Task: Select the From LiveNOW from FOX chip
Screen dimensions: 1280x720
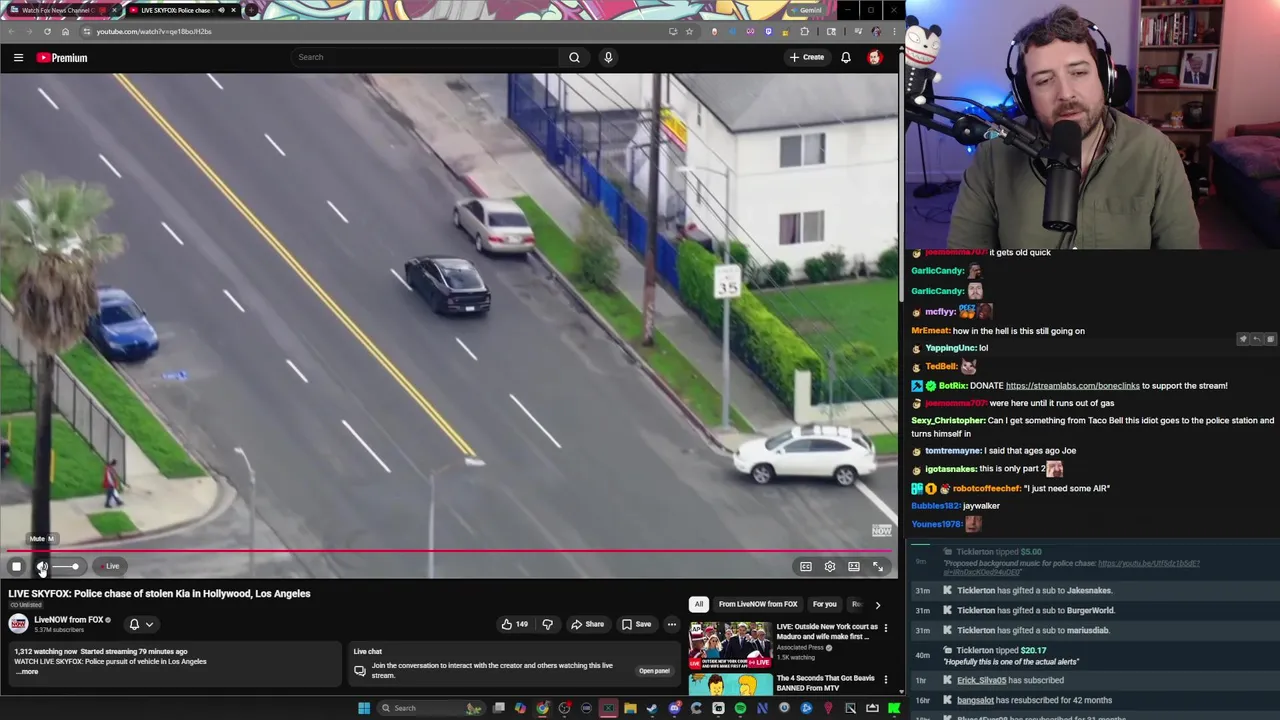Action: (758, 604)
